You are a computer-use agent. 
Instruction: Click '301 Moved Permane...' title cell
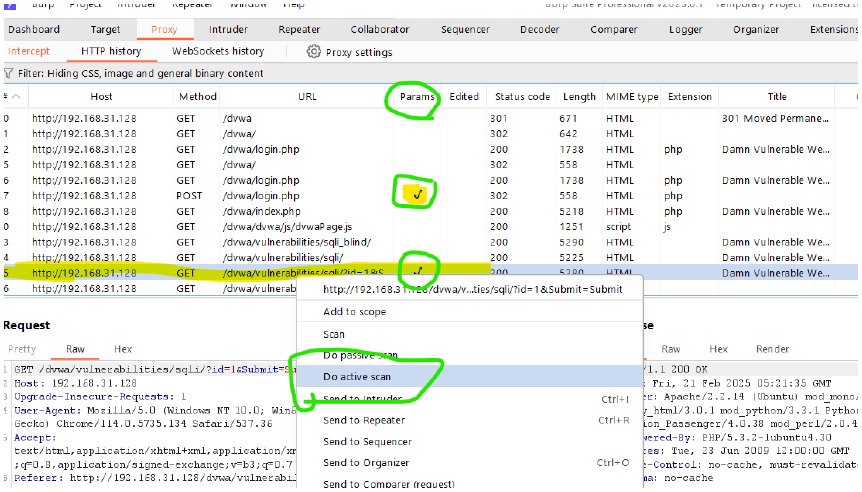point(775,118)
